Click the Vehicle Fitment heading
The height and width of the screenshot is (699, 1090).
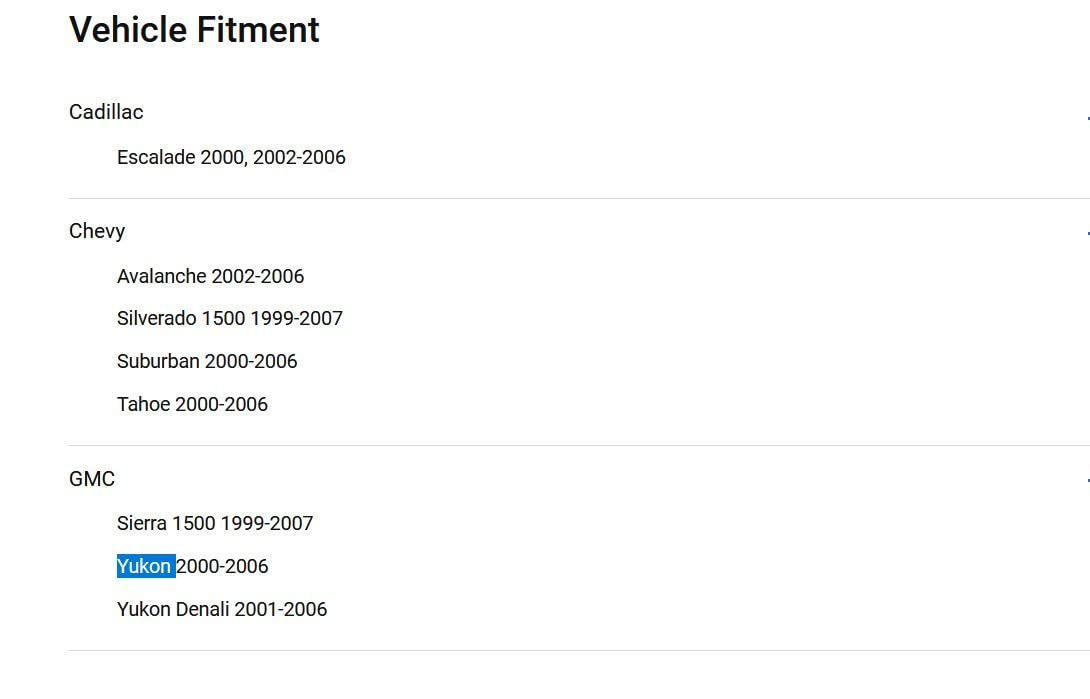(x=194, y=30)
